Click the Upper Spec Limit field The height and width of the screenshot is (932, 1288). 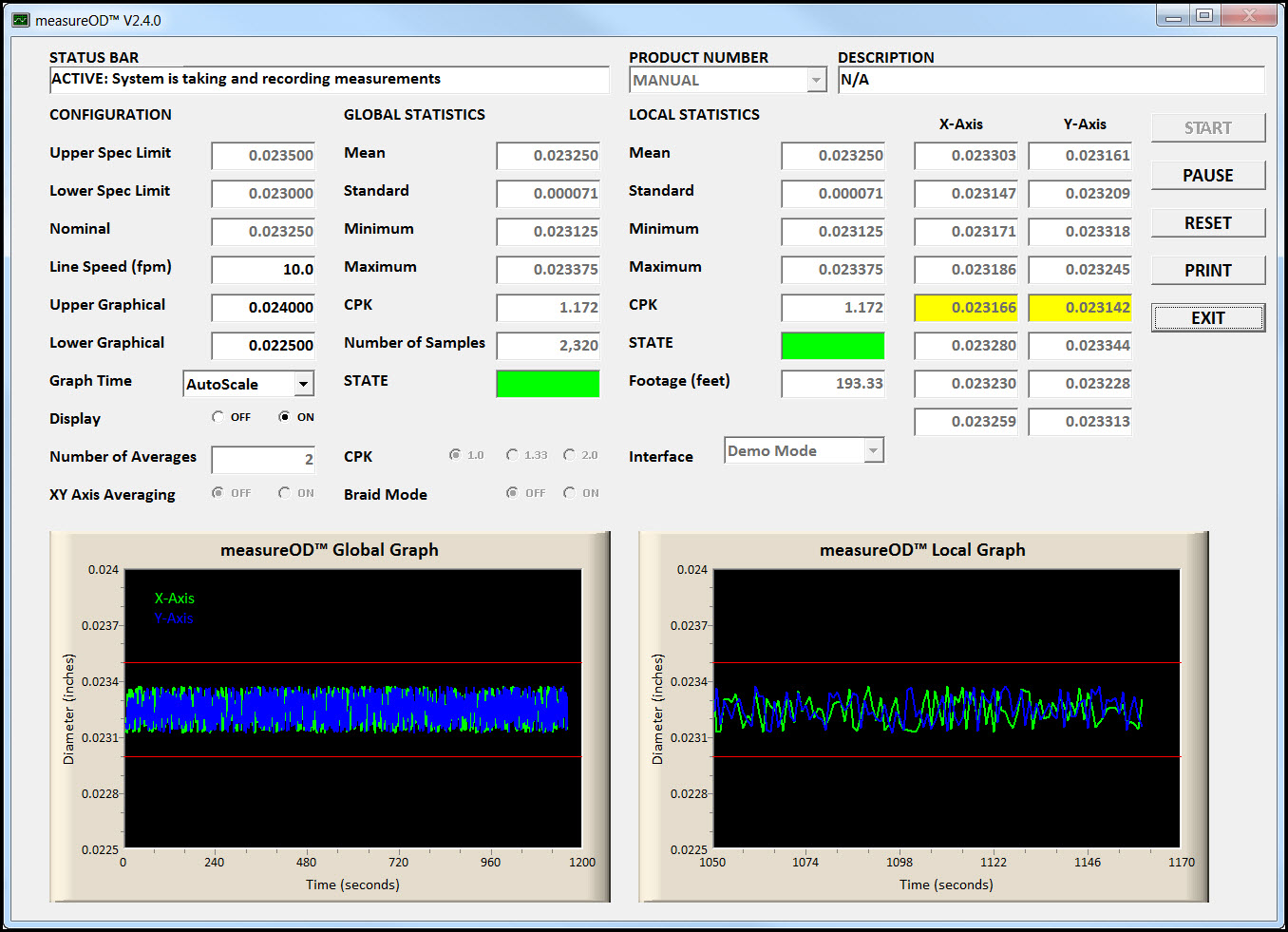[263, 156]
